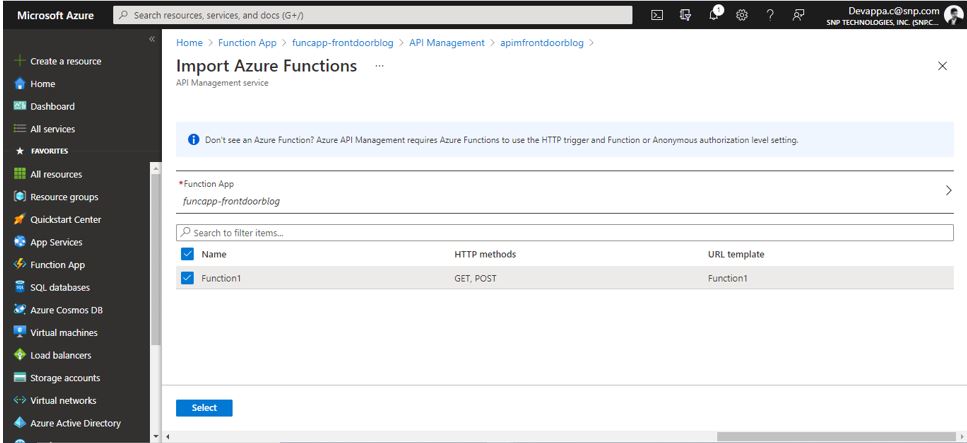Uncheck the Function1 checkbox
Image resolution: width=967 pixels, height=443 pixels.
pyautogui.click(x=187, y=278)
